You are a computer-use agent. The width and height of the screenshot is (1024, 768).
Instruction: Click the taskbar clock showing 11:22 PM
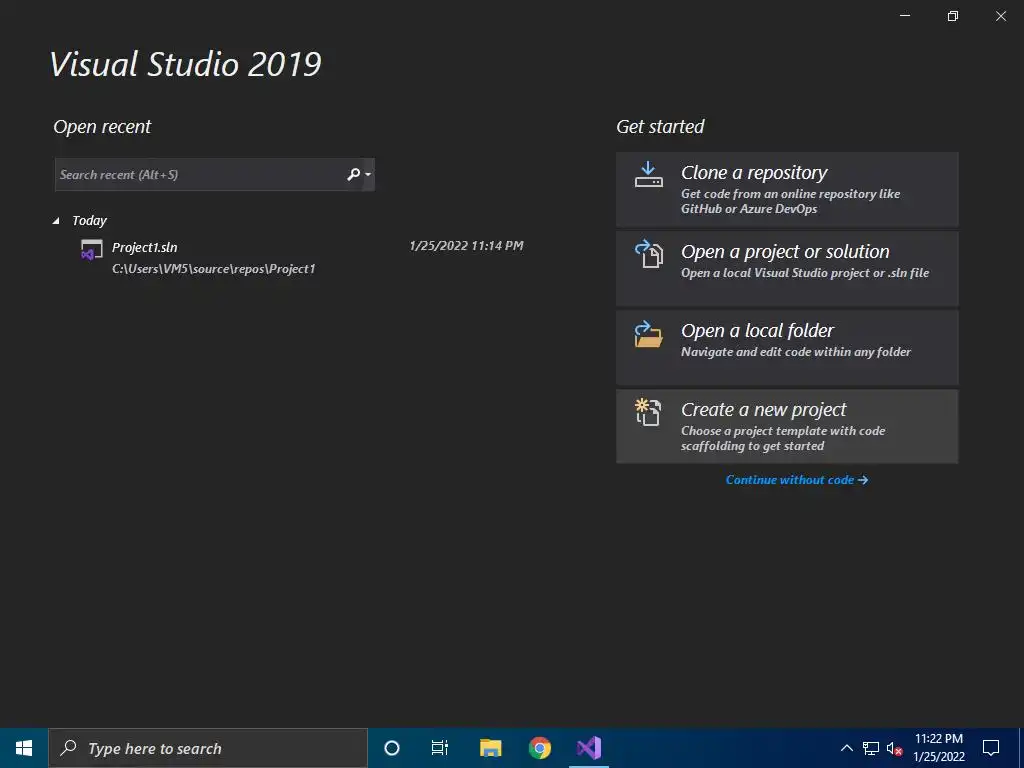[x=938, y=748]
